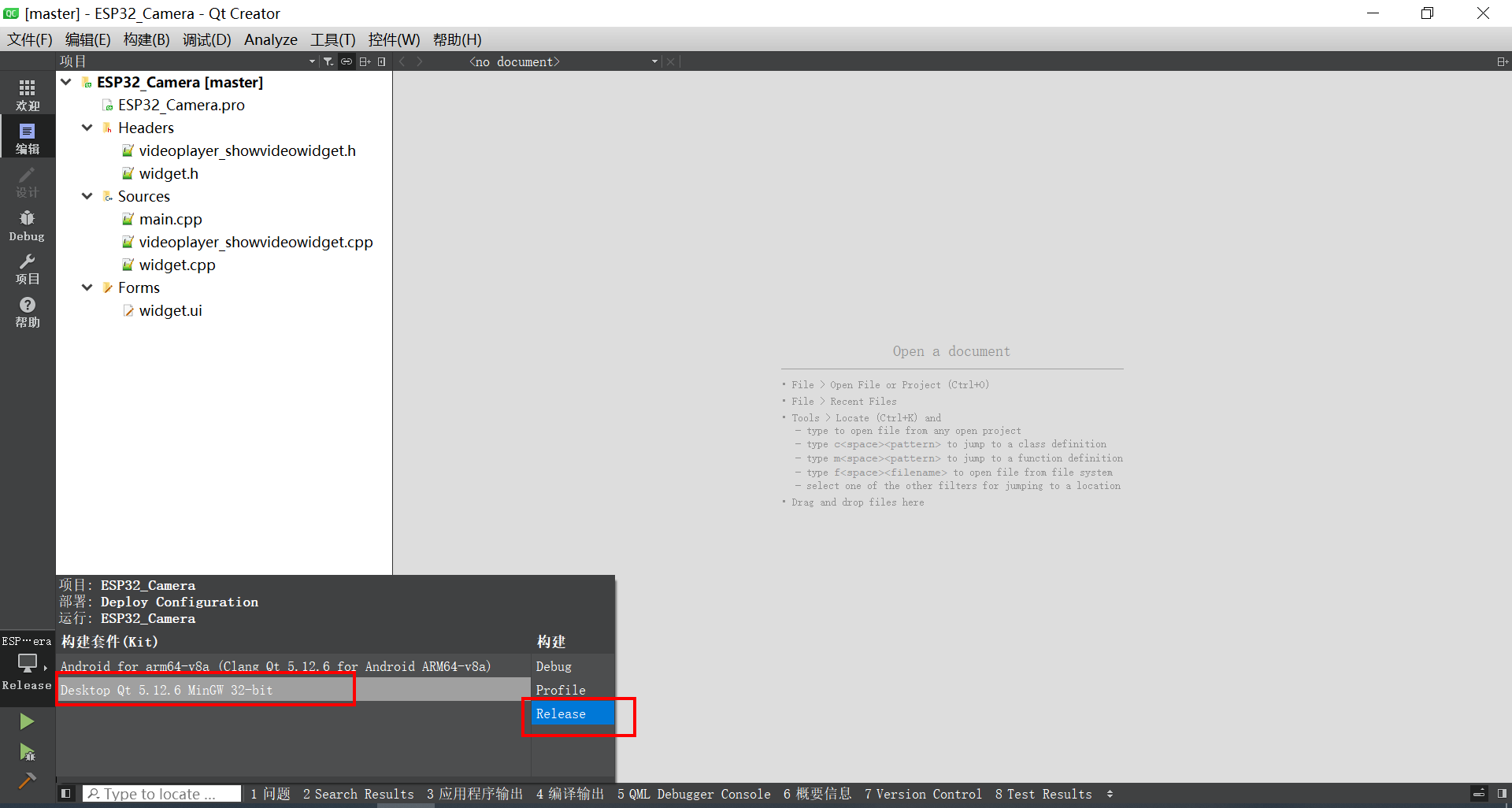
Task: Open output pane selector arrows
Action: pos(1110,794)
